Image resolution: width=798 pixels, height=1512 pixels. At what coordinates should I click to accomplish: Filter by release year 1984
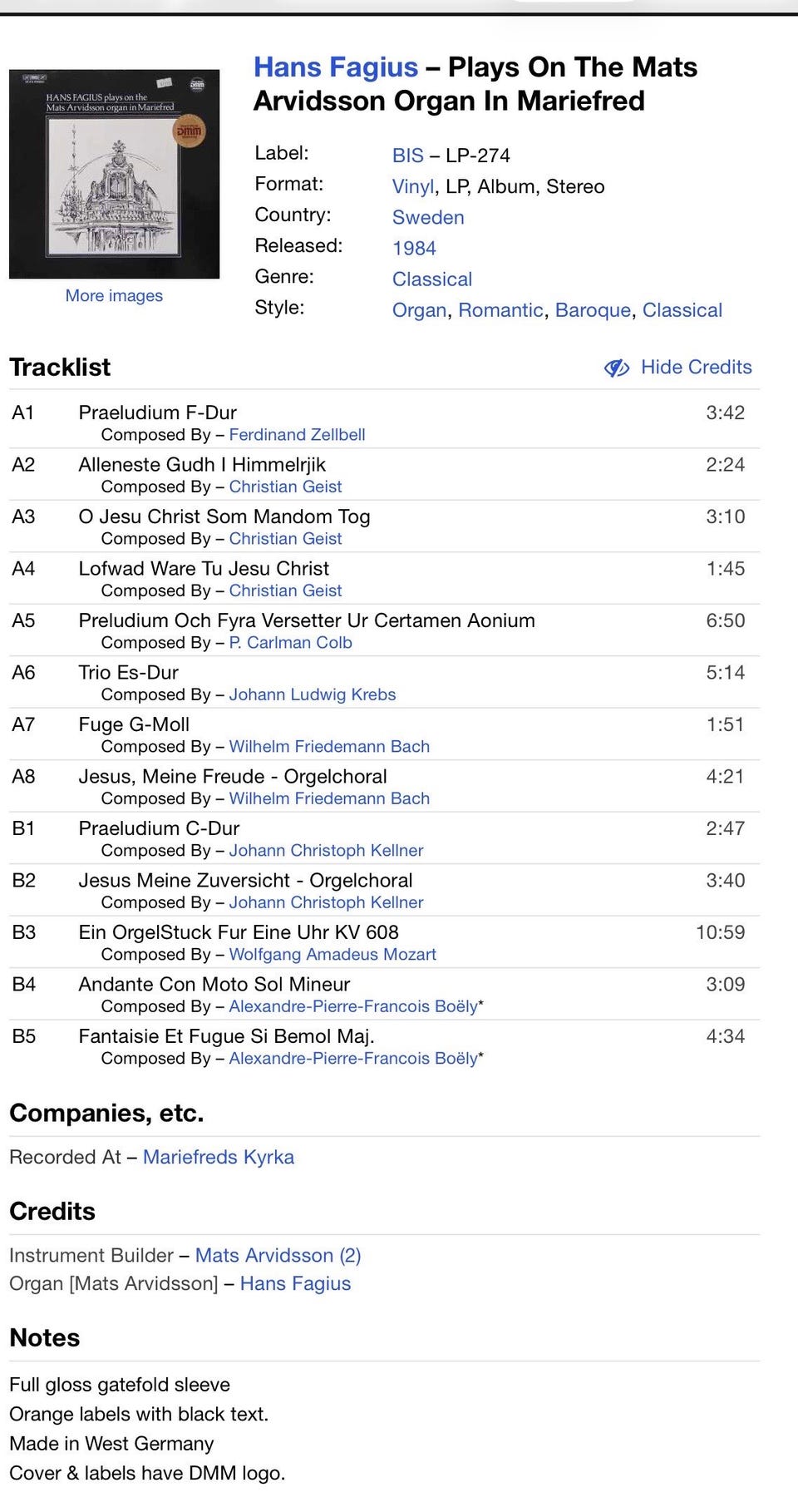414,248
